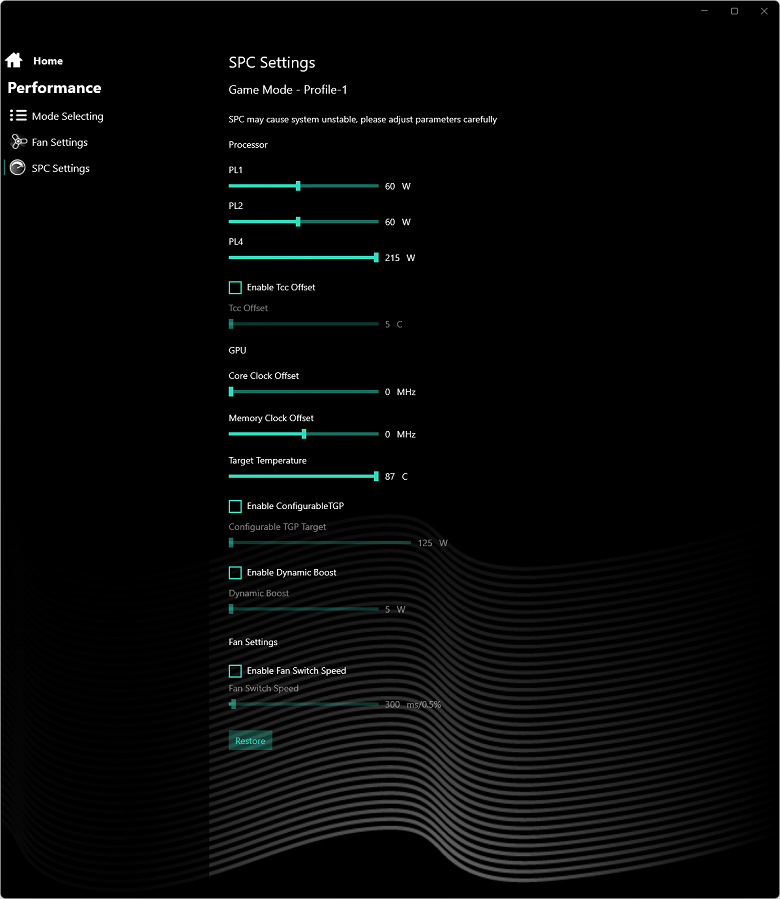Click the PL2 power slider

point(303,222)
